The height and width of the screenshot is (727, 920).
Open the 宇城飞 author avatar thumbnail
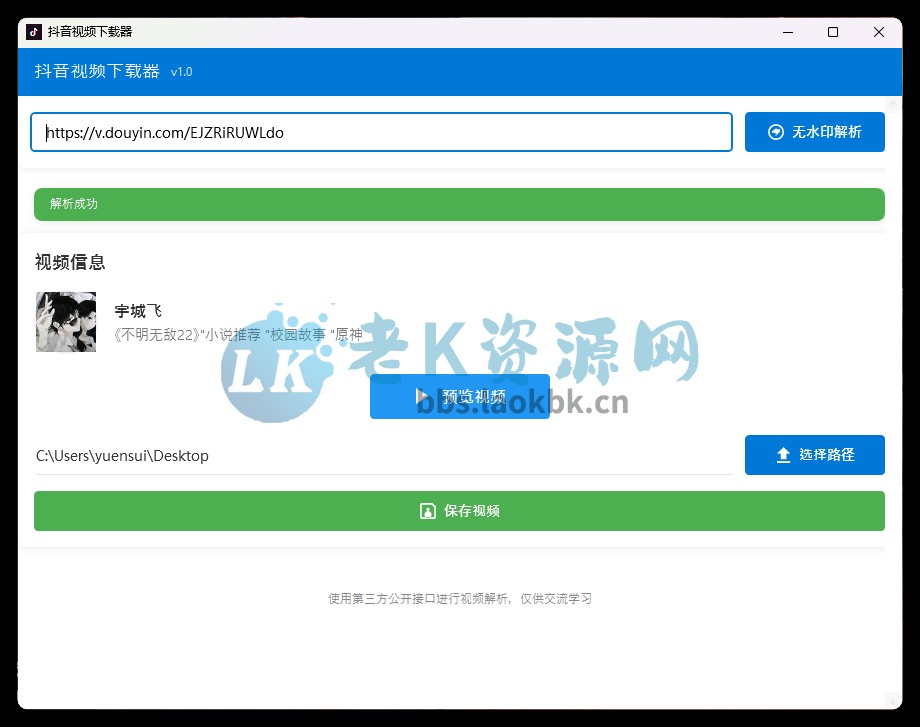(x=66, y=322)
